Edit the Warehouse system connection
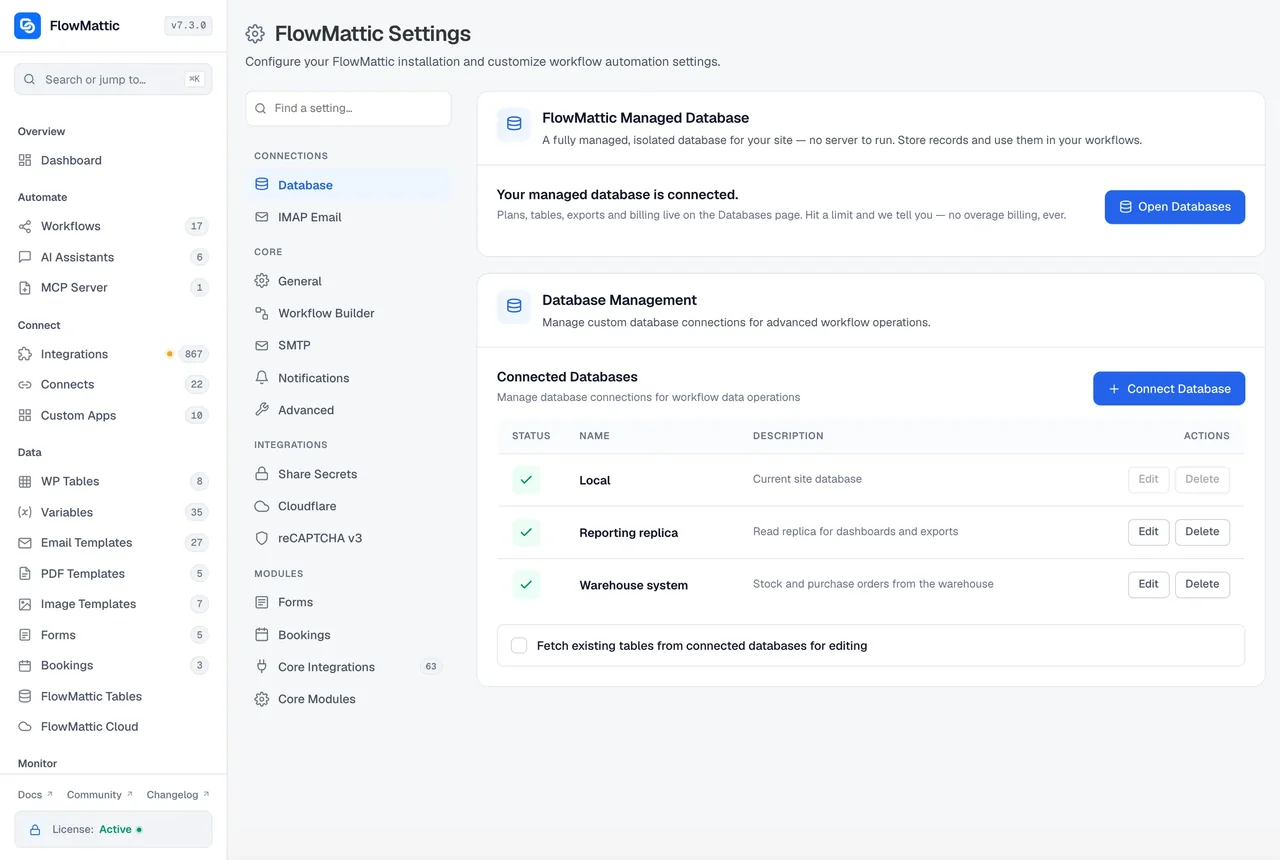Viewport: 1280px width, 860px height. (1148, 584)
